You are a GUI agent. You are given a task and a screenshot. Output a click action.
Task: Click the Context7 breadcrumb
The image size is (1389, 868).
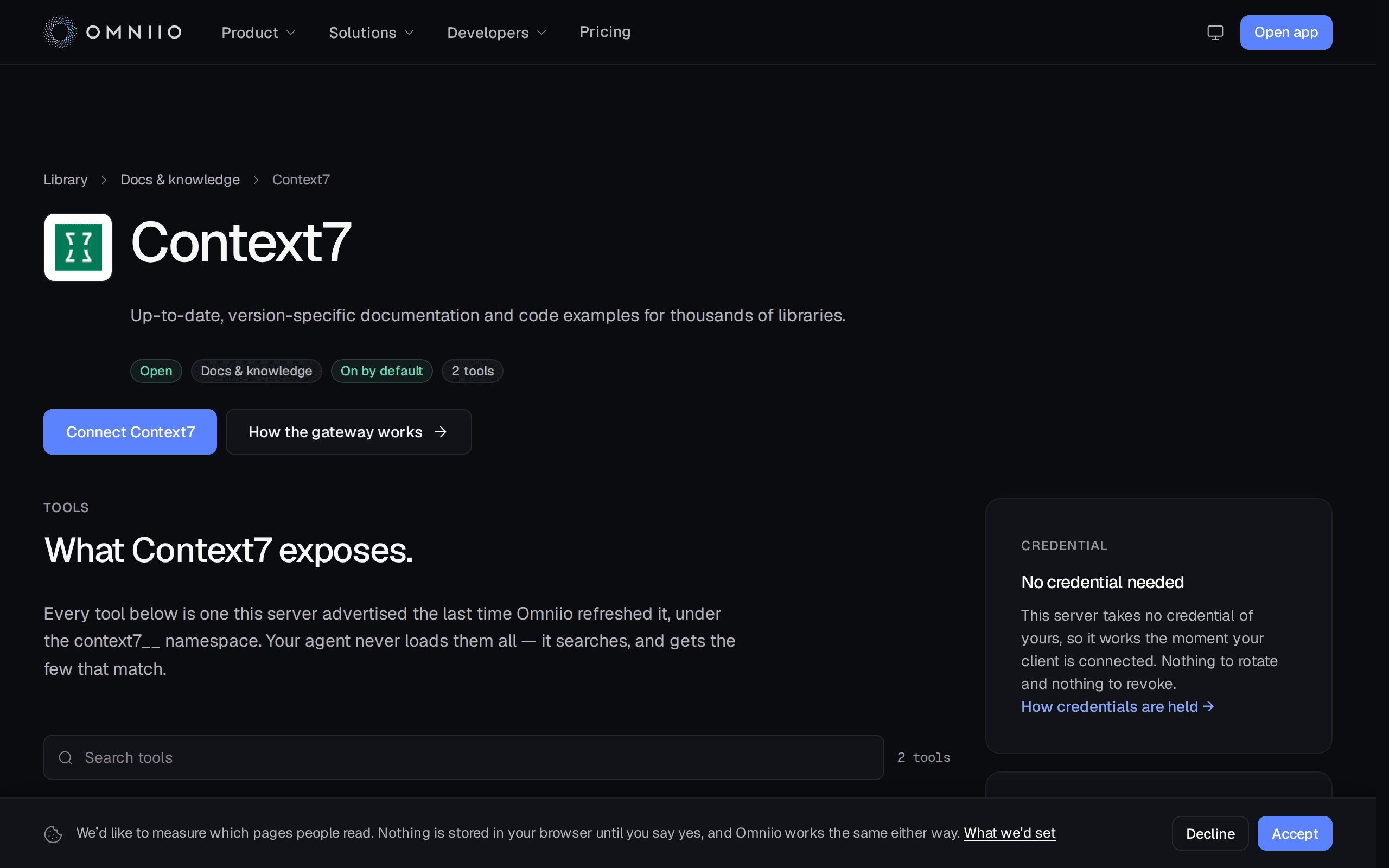(x=301, y=180)
